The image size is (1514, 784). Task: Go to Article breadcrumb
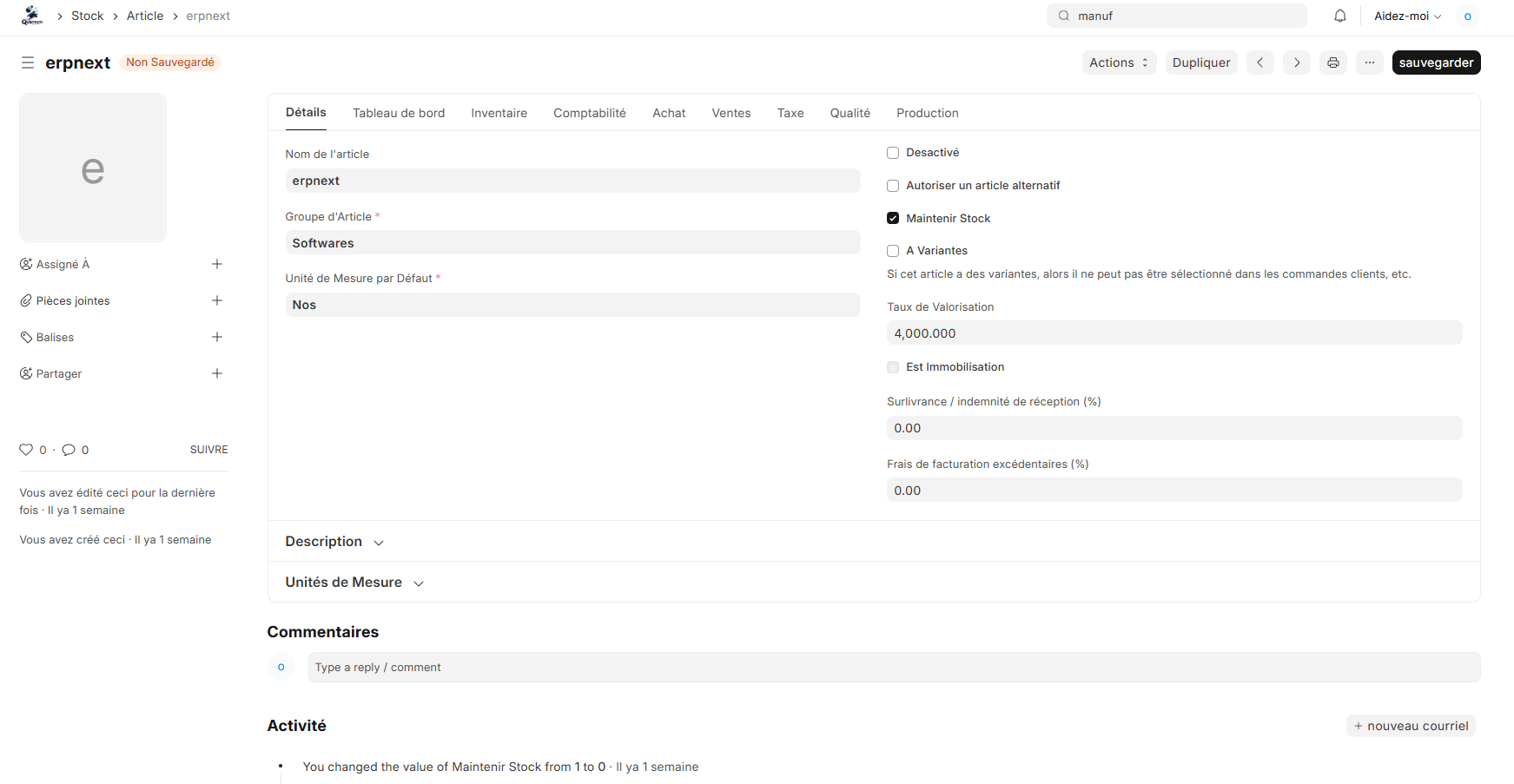145,16
